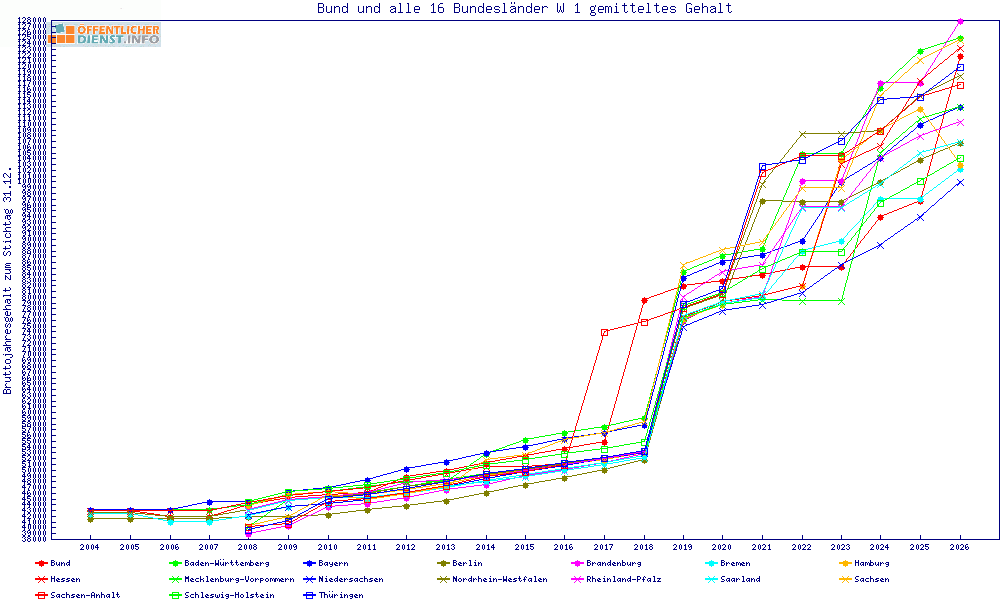The width and height of the screenshot is (1000, 600).
Task: Click the red Hessen cross marker
Action: [x=41, y=580]
